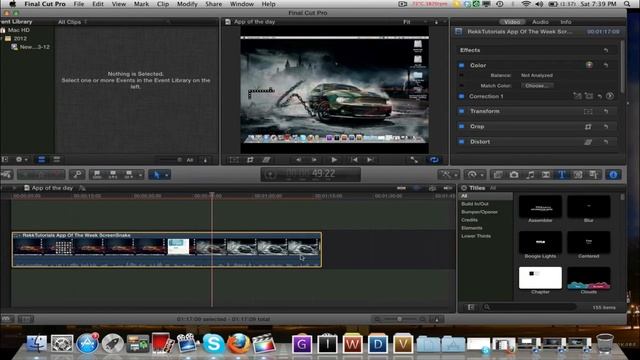Image resolution: width=640 pixels, height=360 pixels.
Task: Open Spotlight search in the menu bar
Action: (627, 4)
